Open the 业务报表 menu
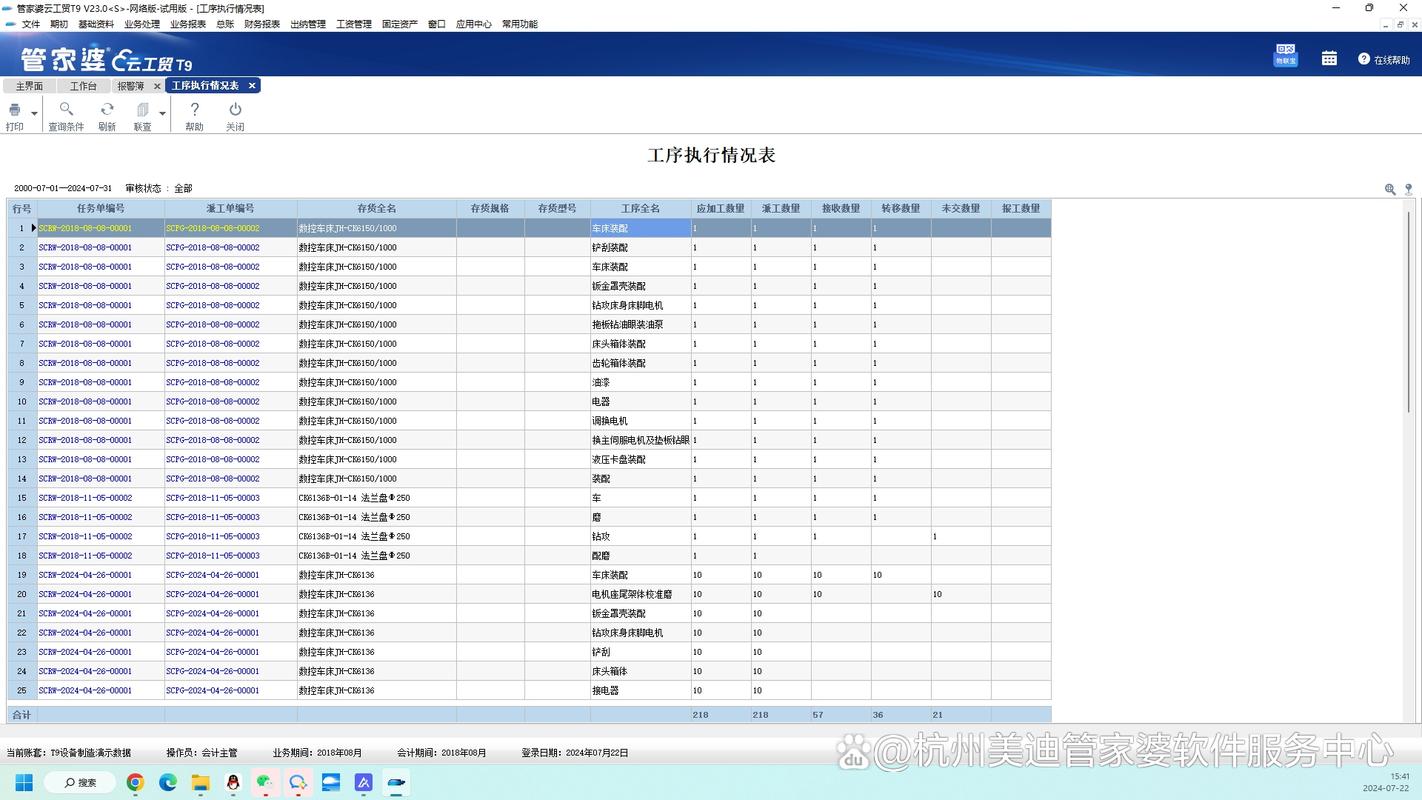Viewport: 1422px width, 800px height. coord(188,24)
